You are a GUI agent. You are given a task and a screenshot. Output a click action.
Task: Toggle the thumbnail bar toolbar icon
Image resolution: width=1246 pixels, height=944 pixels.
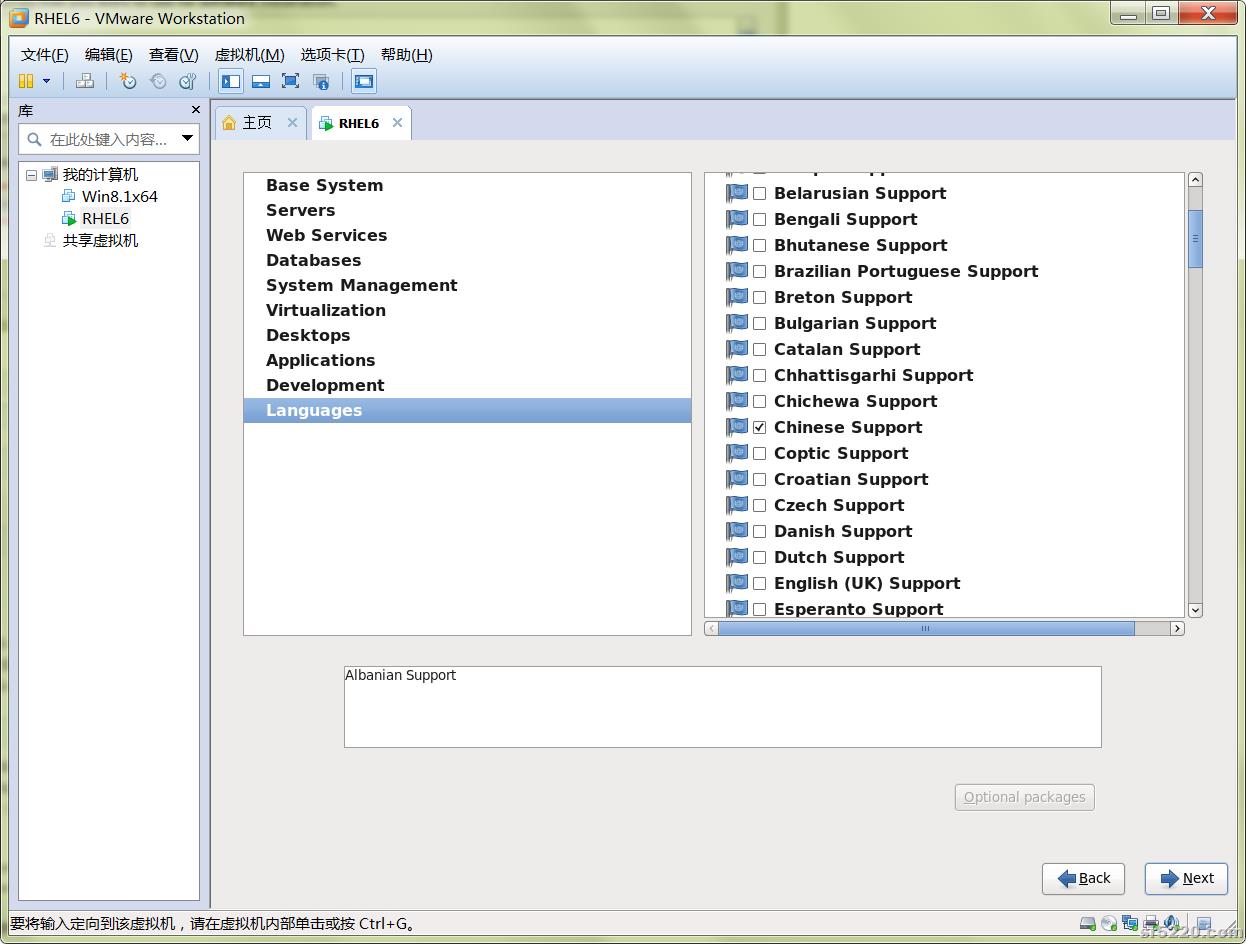coord(261,81)
